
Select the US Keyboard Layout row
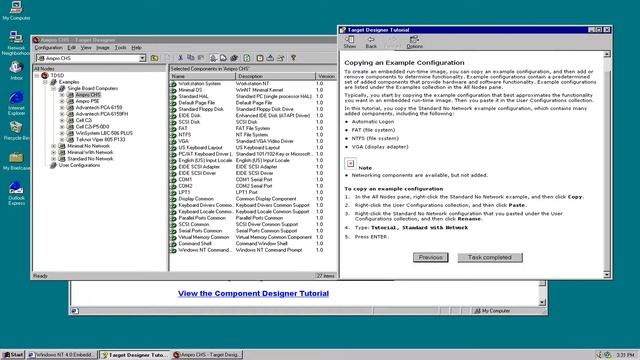[x=253, y=148]
